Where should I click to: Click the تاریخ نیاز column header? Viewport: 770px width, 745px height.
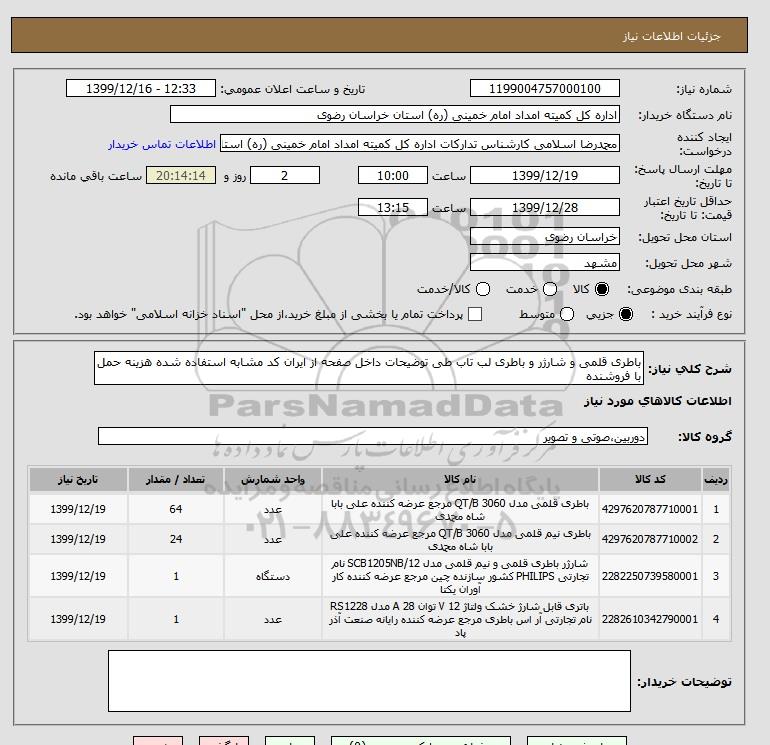click(78, 479)
